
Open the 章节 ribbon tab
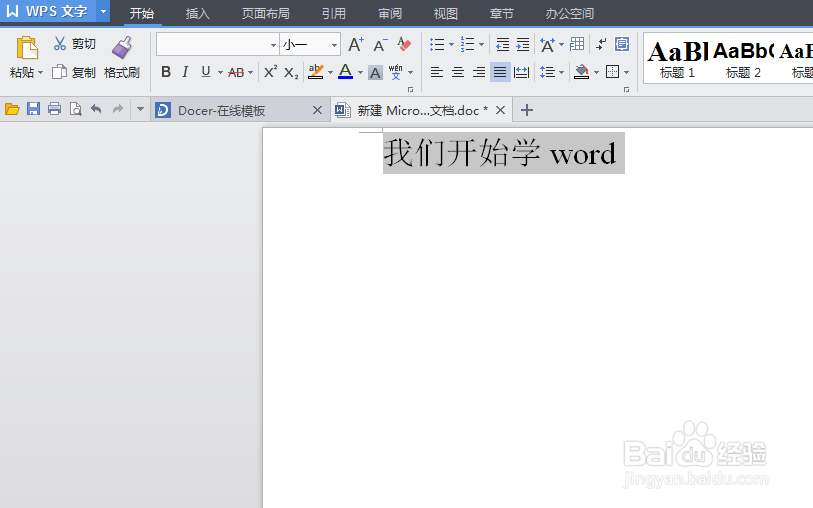tap(502, 13)
